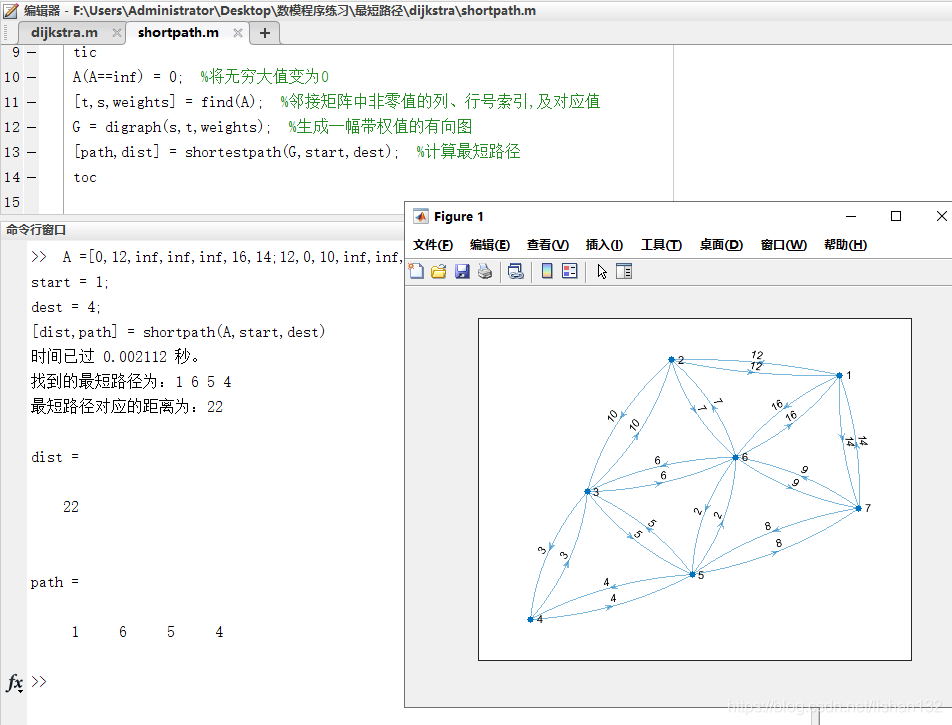Maximize the Figure 1 window
This screenshot has width=952, height=725.
click(x=896, y=216)
